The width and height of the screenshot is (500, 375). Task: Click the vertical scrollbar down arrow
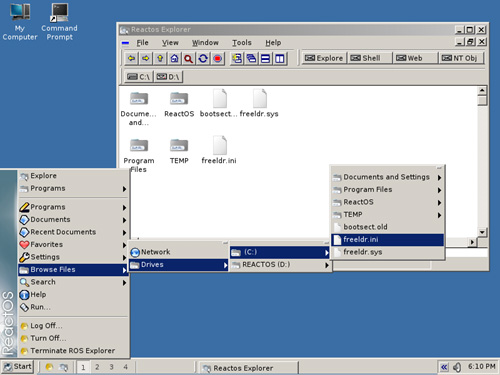point(482,232)
